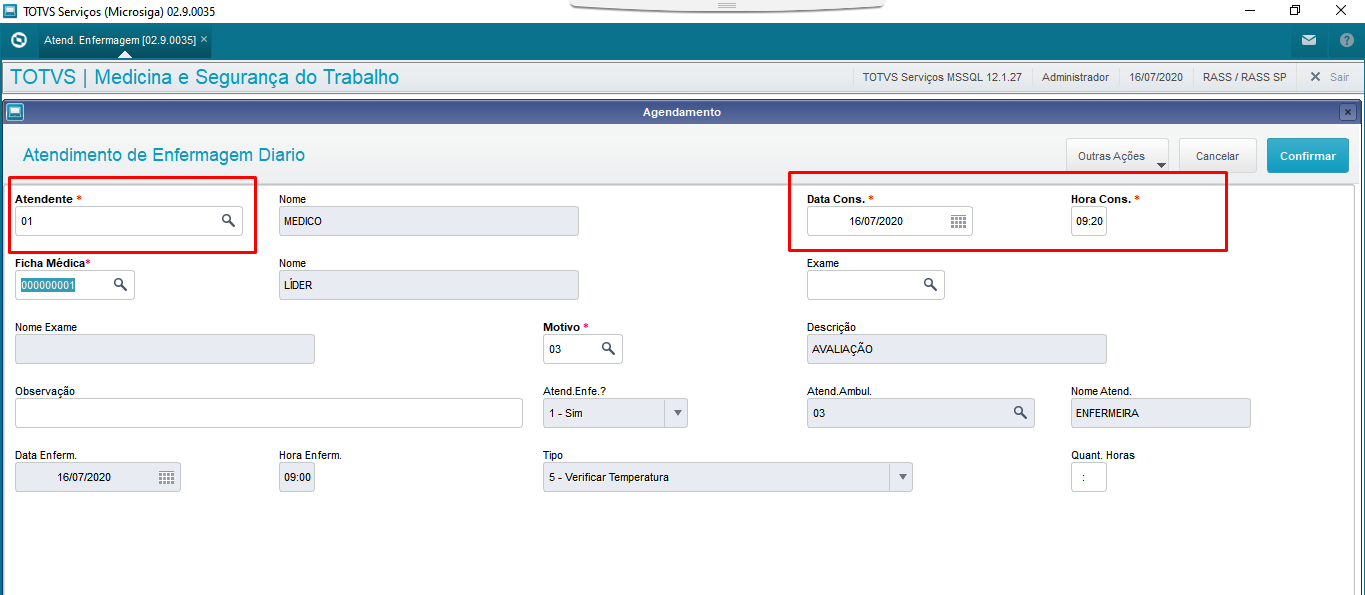Click the Sair button
Viewport: 1365px width, 595px height.
tap(1330, 77)
